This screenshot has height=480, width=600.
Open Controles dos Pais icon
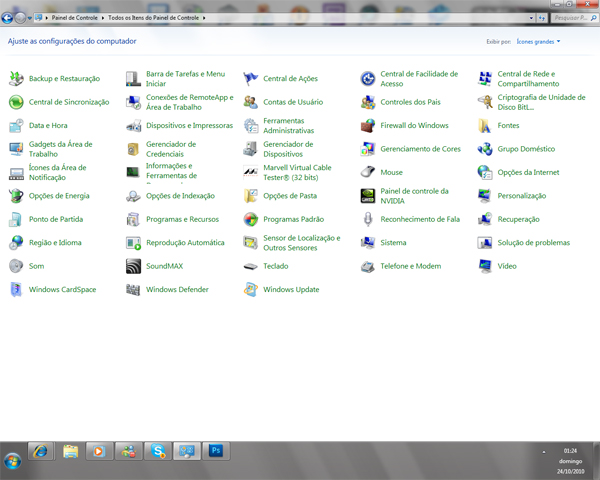368,102
